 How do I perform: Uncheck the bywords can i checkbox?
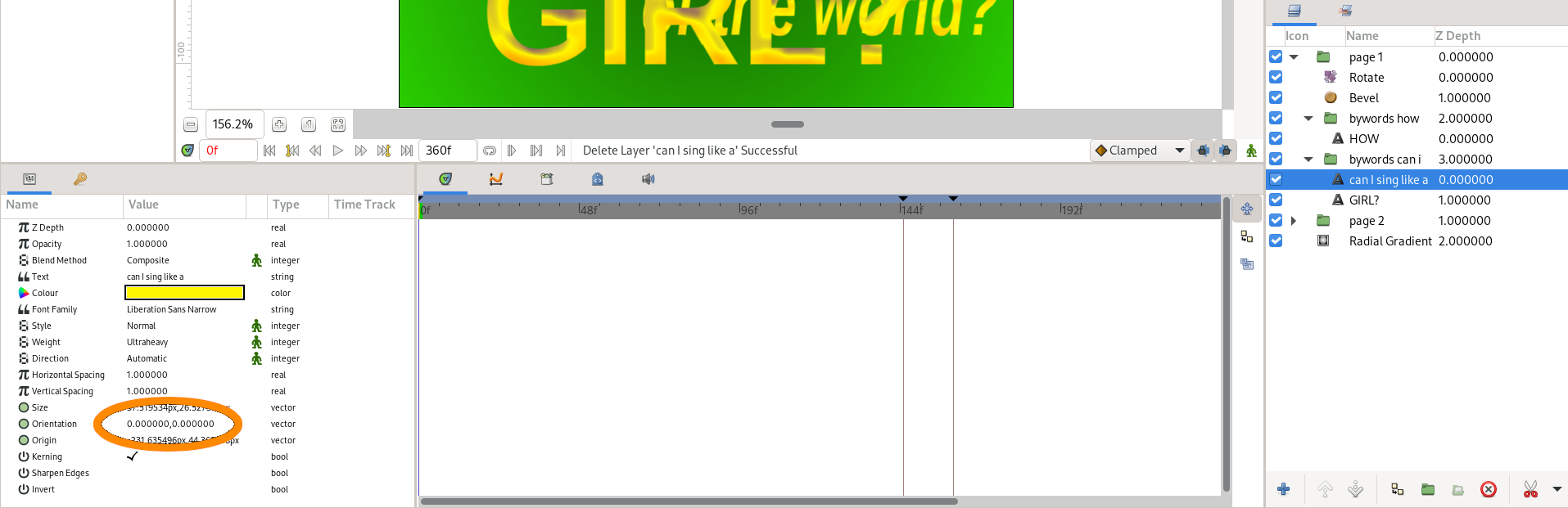point(1276,159)
